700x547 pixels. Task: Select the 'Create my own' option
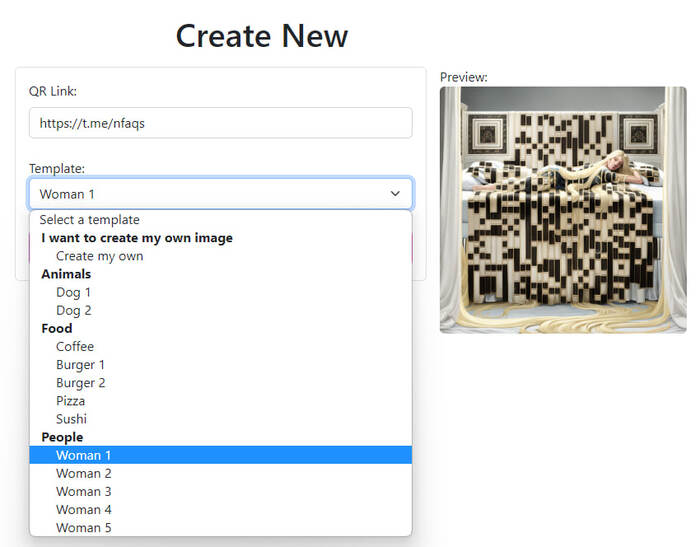pyautogui.click(x=221, y=256)
